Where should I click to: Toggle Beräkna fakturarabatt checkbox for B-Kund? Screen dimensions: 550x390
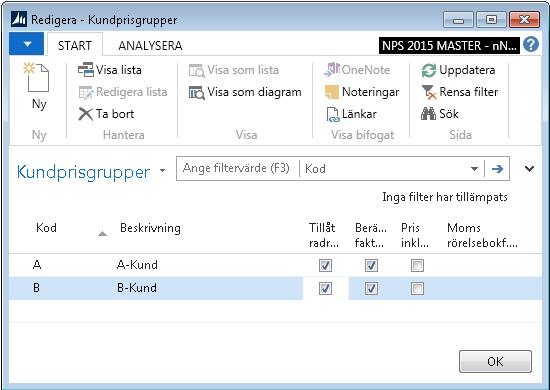pyautogui.click(x=371, y=288)
